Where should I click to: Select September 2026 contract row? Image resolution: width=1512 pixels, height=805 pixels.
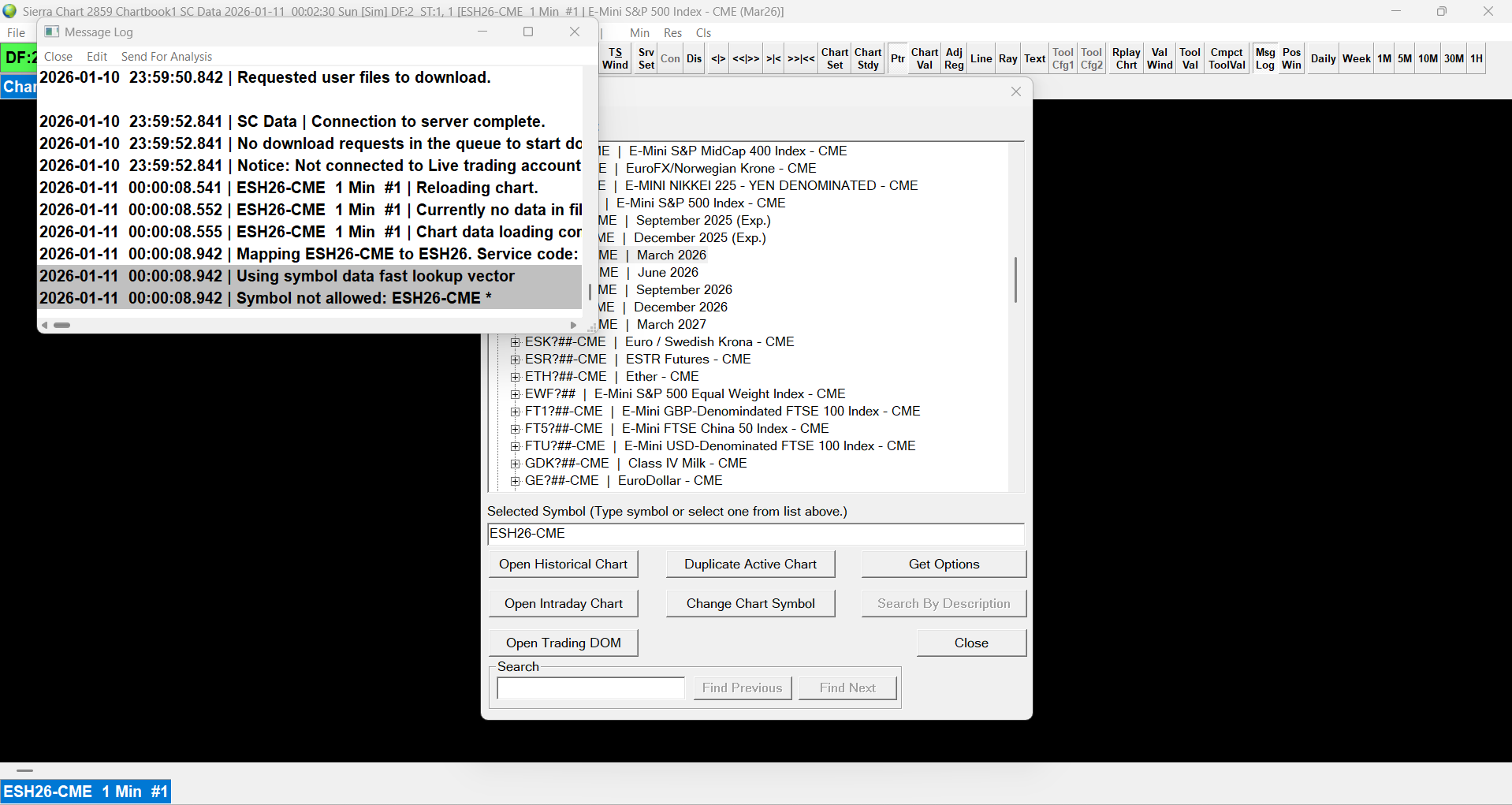click(x=683, y=290)
